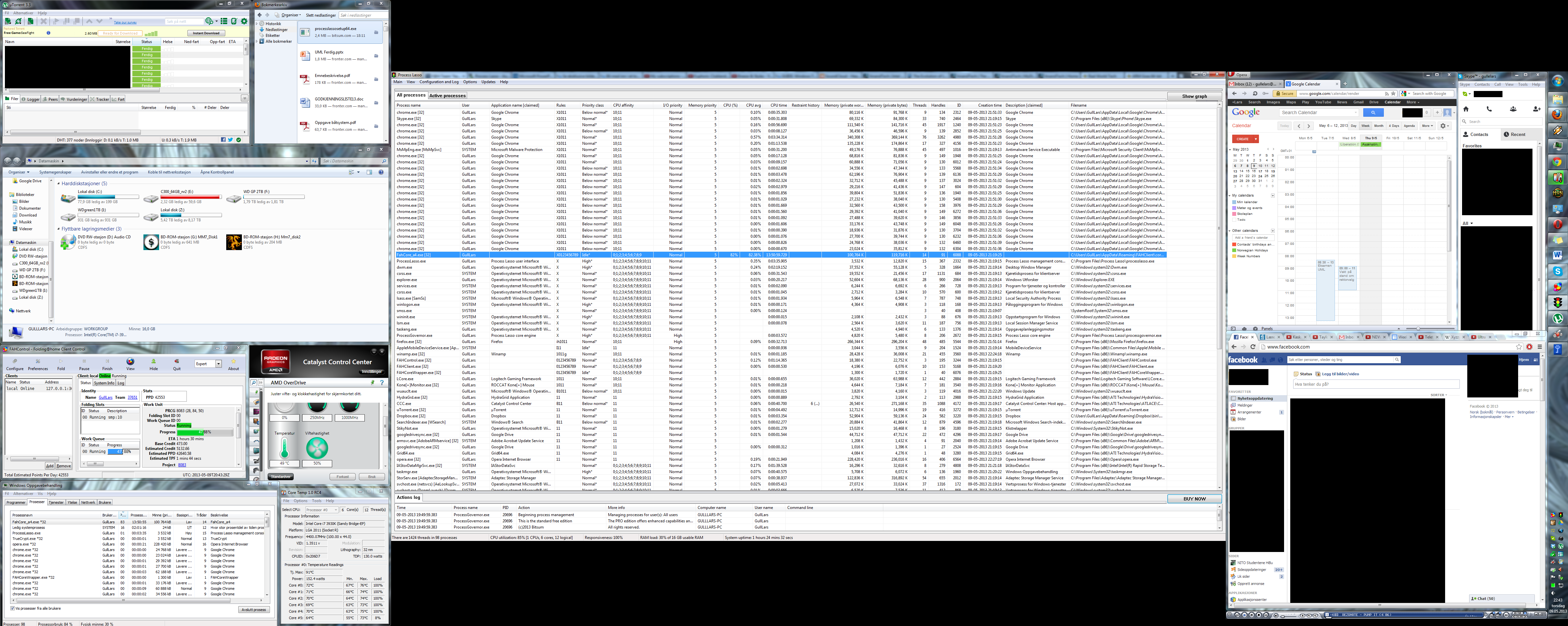The image size is (1568, 626).
Task: Open the Expert mode dropdown in FAHControl
Action: 208,364
